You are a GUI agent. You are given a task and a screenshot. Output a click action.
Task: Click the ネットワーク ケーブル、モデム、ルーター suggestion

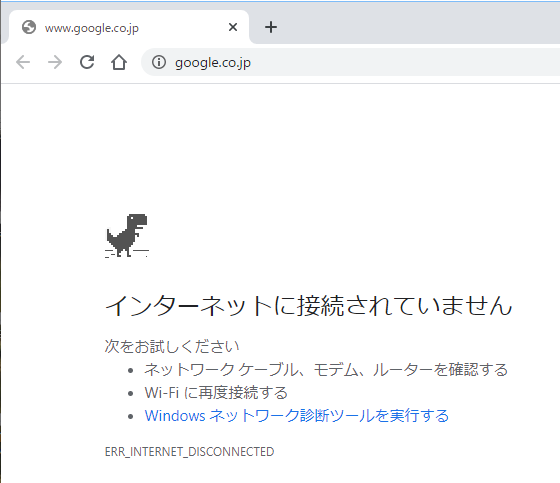(326, 369)
